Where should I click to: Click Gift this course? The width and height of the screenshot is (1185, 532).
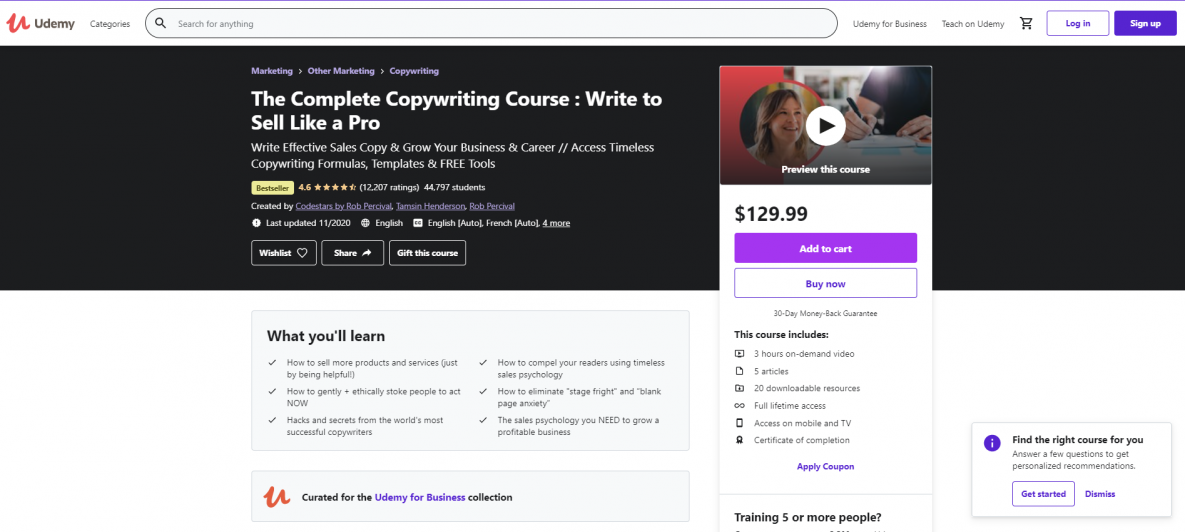tap(428, 253)
